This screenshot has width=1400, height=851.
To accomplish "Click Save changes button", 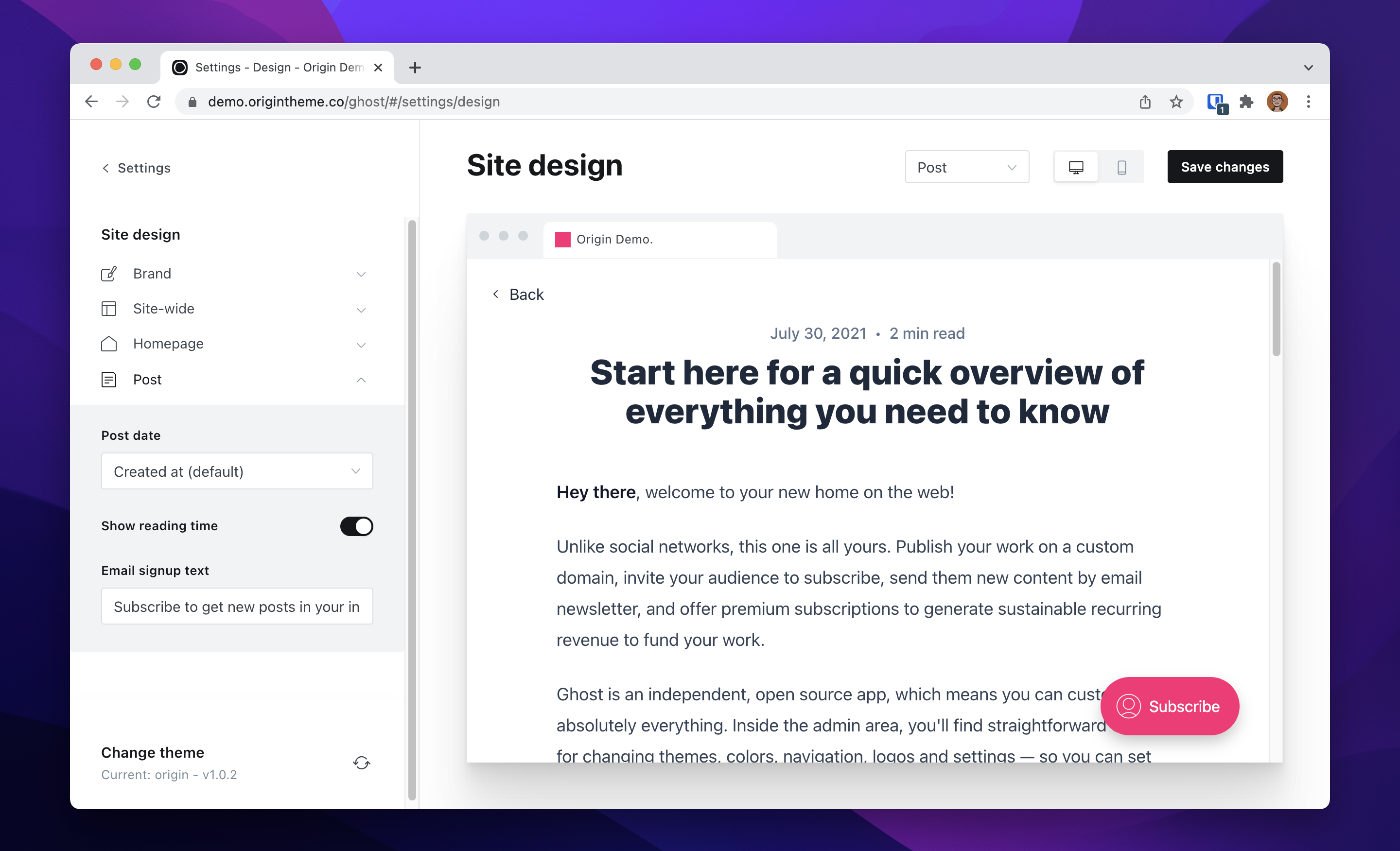I will (1224, 166).
